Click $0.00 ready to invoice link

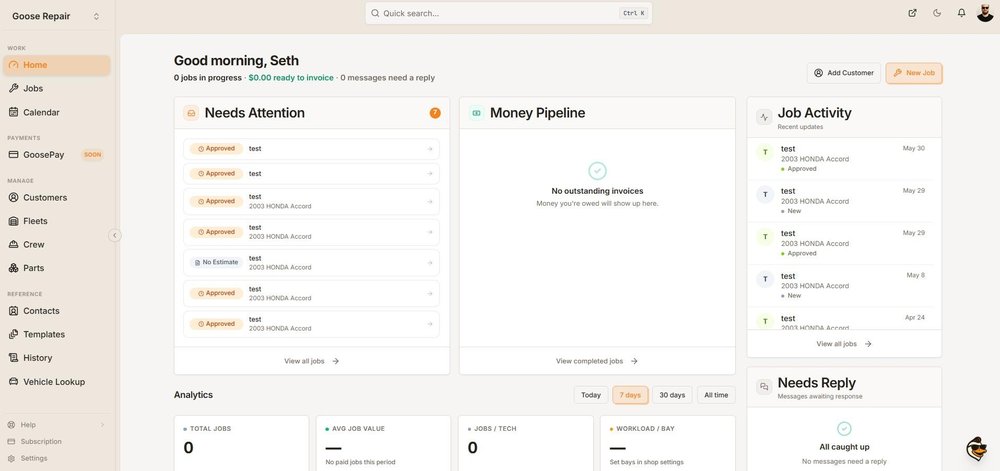(x=291, y=78)
